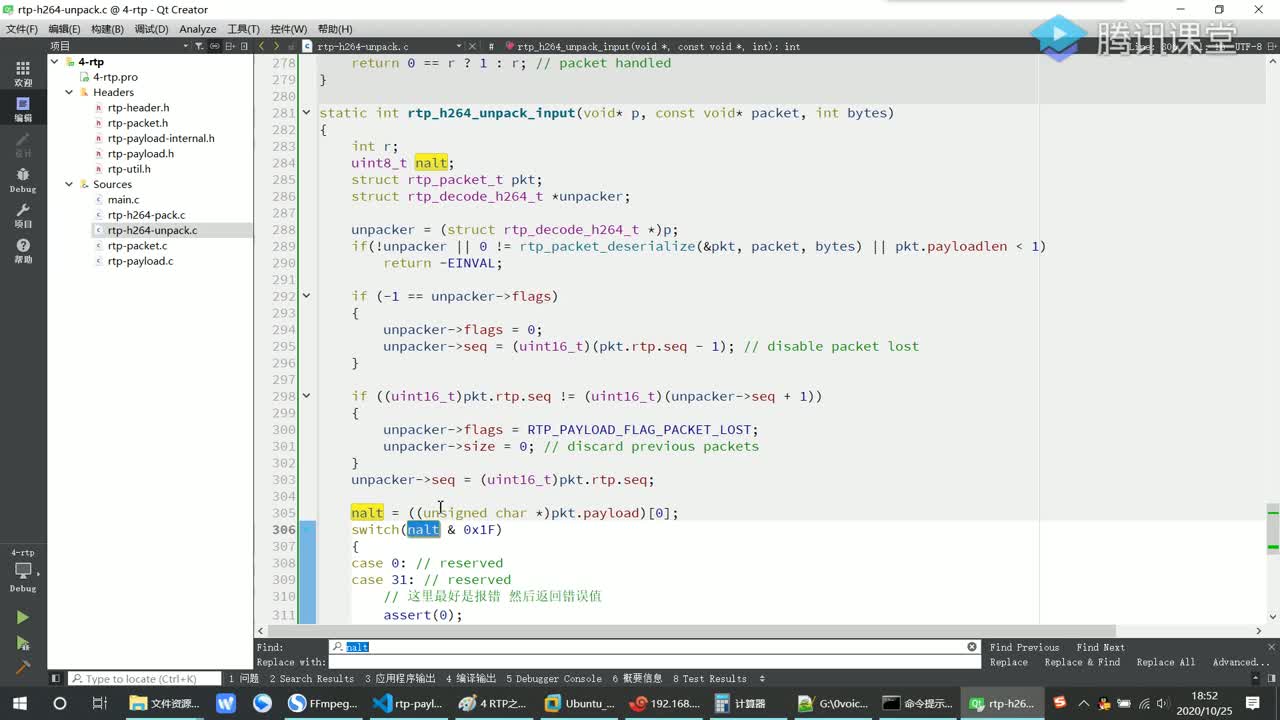Click the filter tree icon
The height and width of the screenshot is (720, 1280).
coord(200,46)
